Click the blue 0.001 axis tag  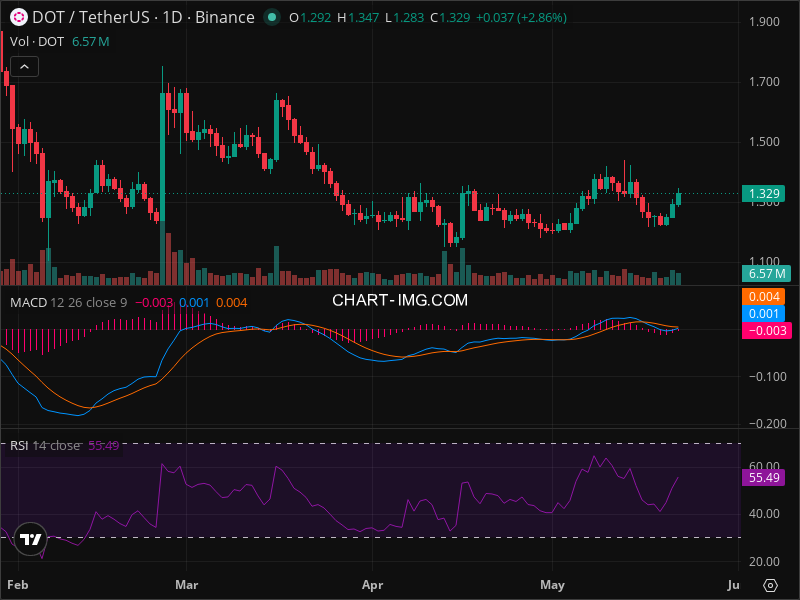click(763, 314)
